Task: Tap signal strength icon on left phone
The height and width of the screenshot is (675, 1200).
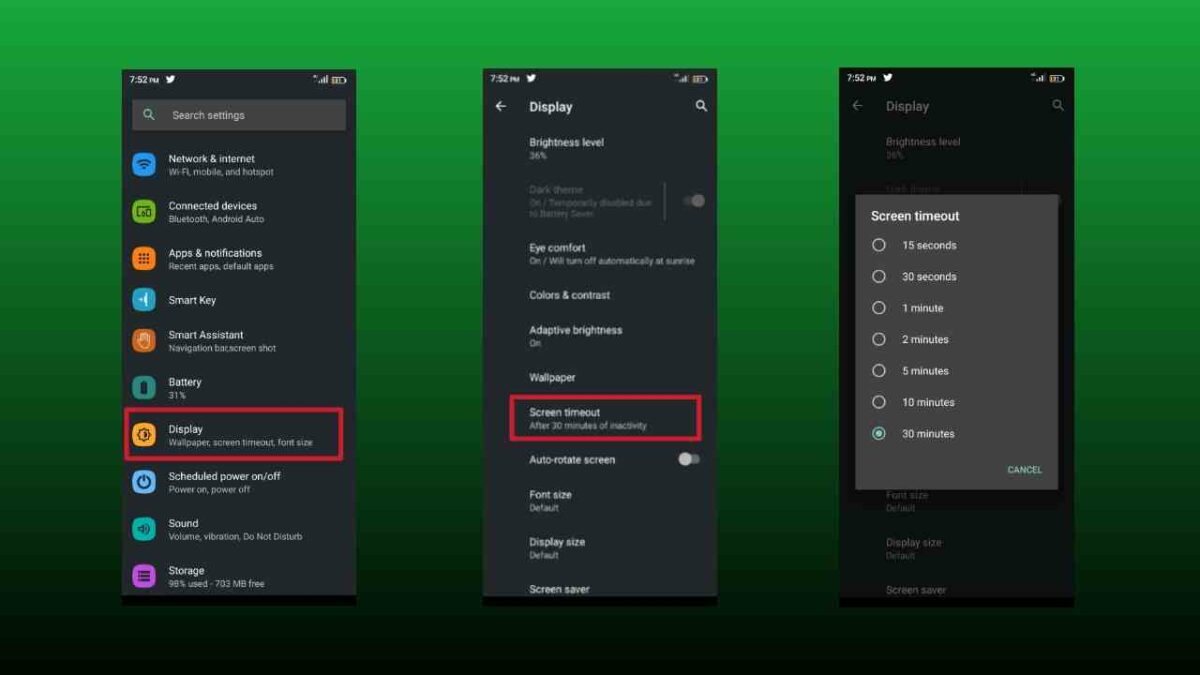Action: coord(322,79)
